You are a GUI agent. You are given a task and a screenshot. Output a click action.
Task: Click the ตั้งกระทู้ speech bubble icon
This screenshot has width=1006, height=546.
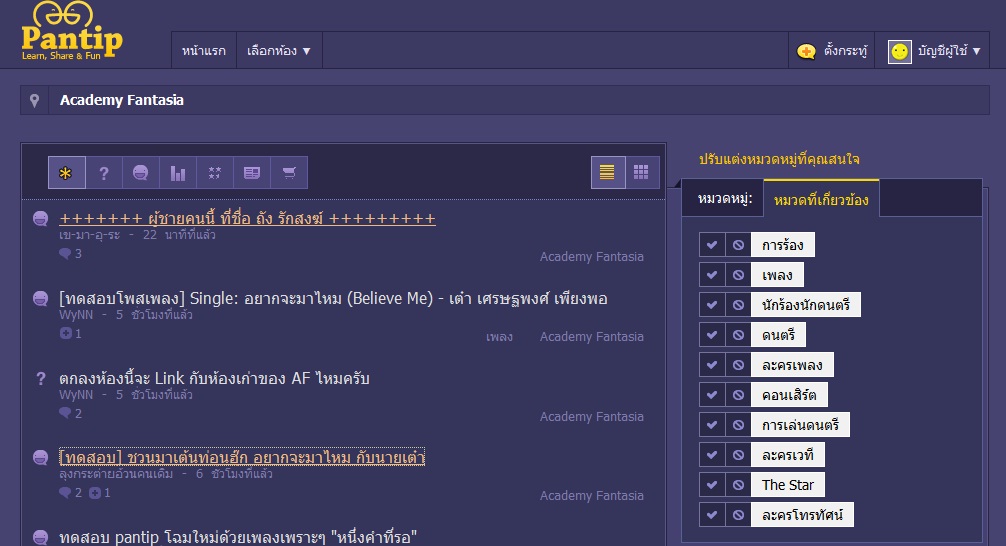tap(806, 51)
